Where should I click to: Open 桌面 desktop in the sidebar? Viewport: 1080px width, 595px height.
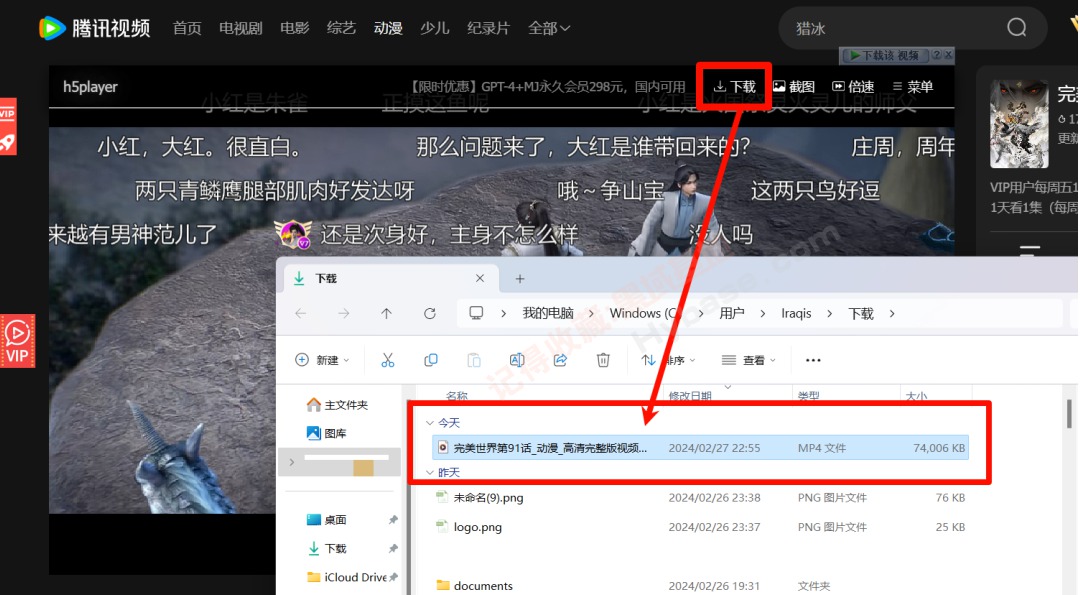click(326, 520)
